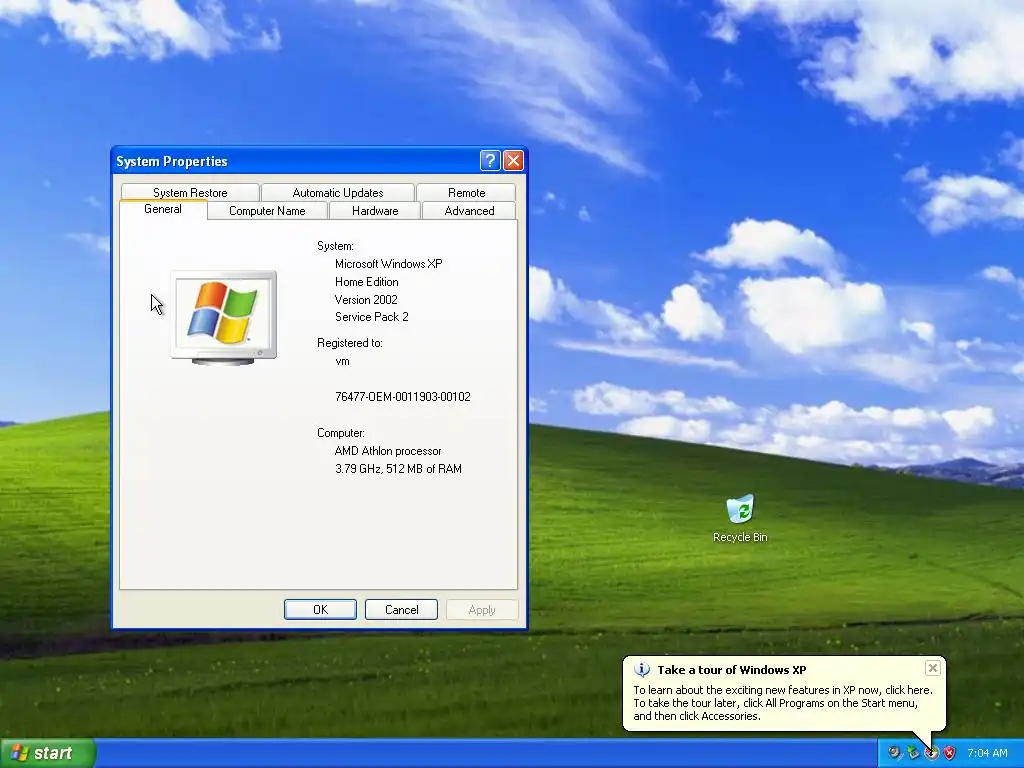Open the Computer Name tab
This screenshot has width=1024, height=768.
[267, 211]
